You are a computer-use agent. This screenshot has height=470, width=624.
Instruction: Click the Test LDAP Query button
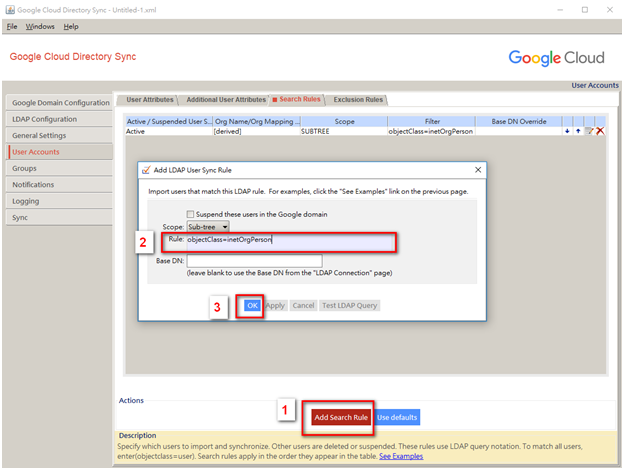[x=350, y=305]
